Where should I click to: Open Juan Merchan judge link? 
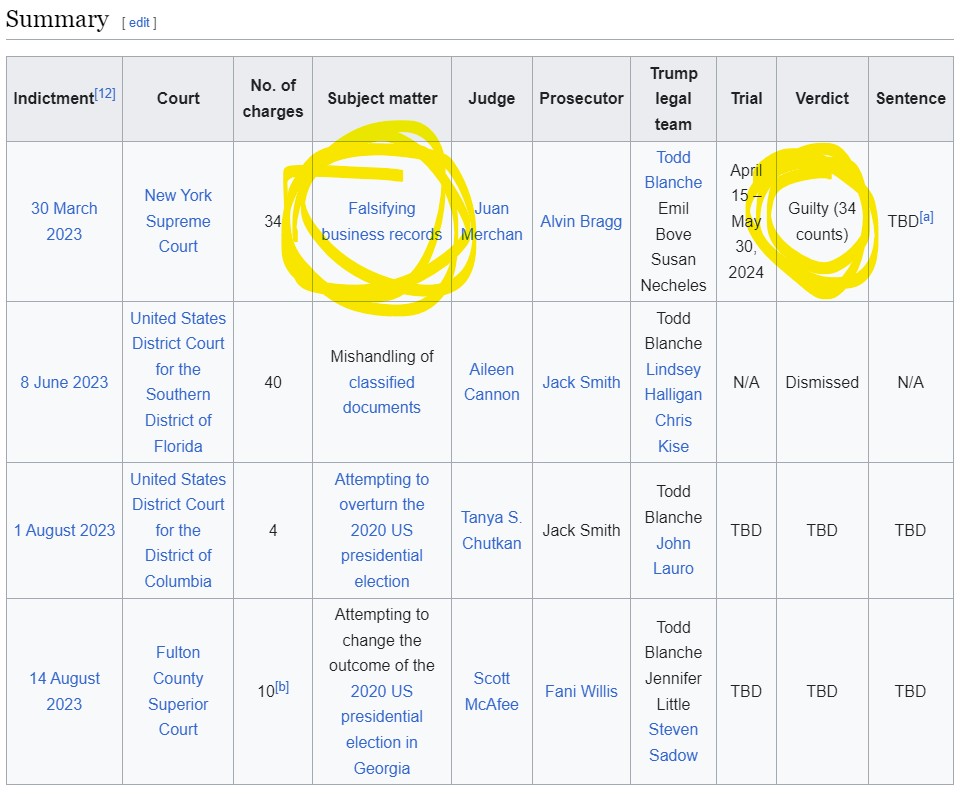(492, 221)
